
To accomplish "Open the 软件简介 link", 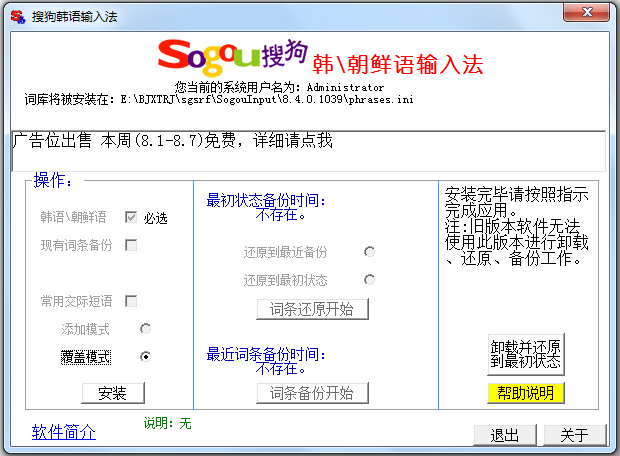I will tap(64, 432).
